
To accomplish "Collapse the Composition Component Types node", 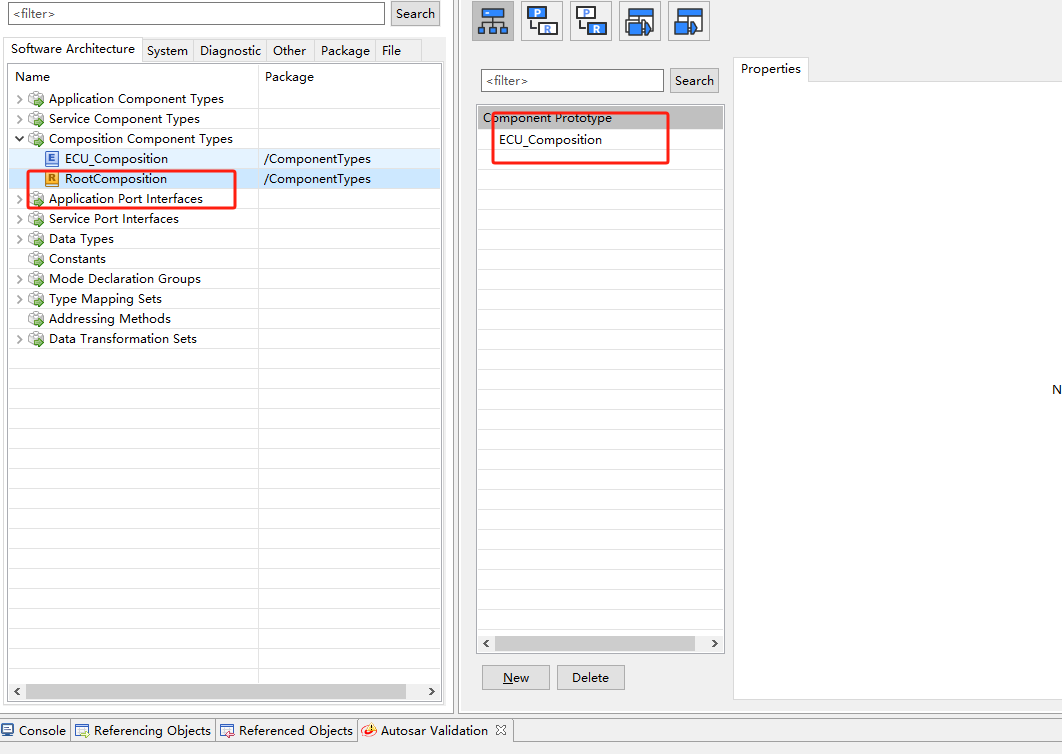I will (19, 139).
